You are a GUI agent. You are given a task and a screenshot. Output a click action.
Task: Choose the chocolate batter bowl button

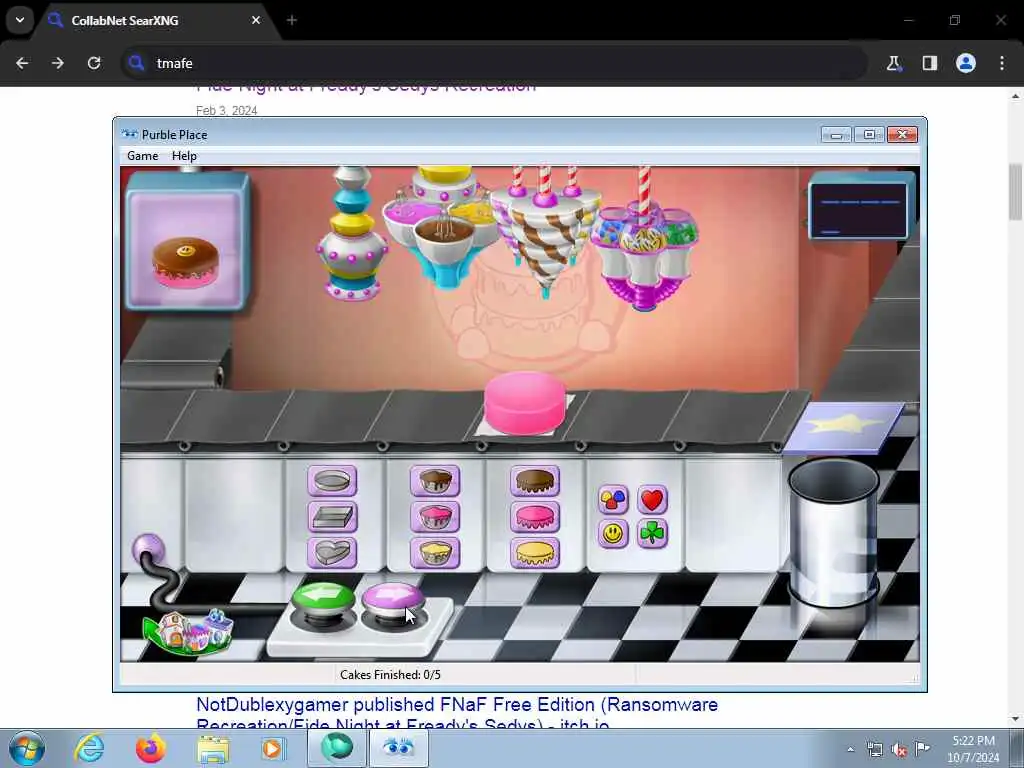pos(435,481)
